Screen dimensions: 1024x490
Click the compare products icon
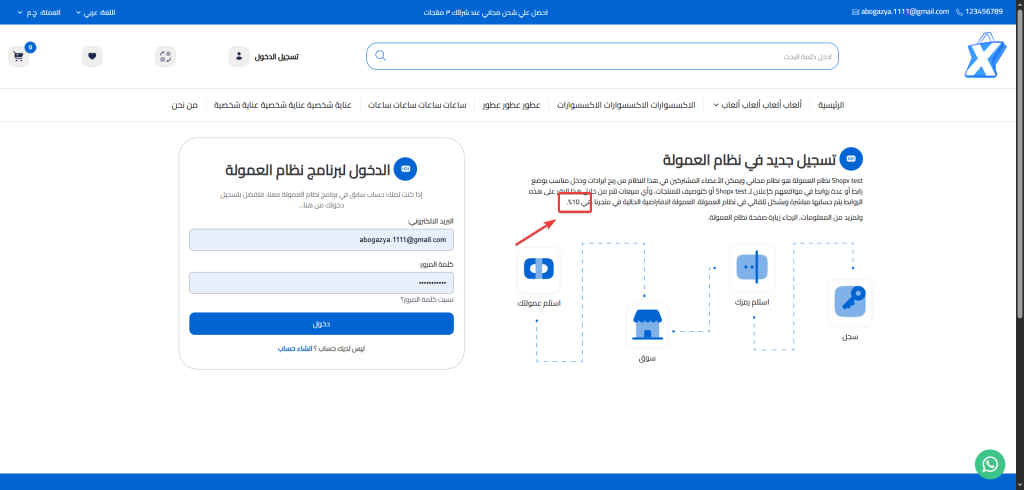165,56
